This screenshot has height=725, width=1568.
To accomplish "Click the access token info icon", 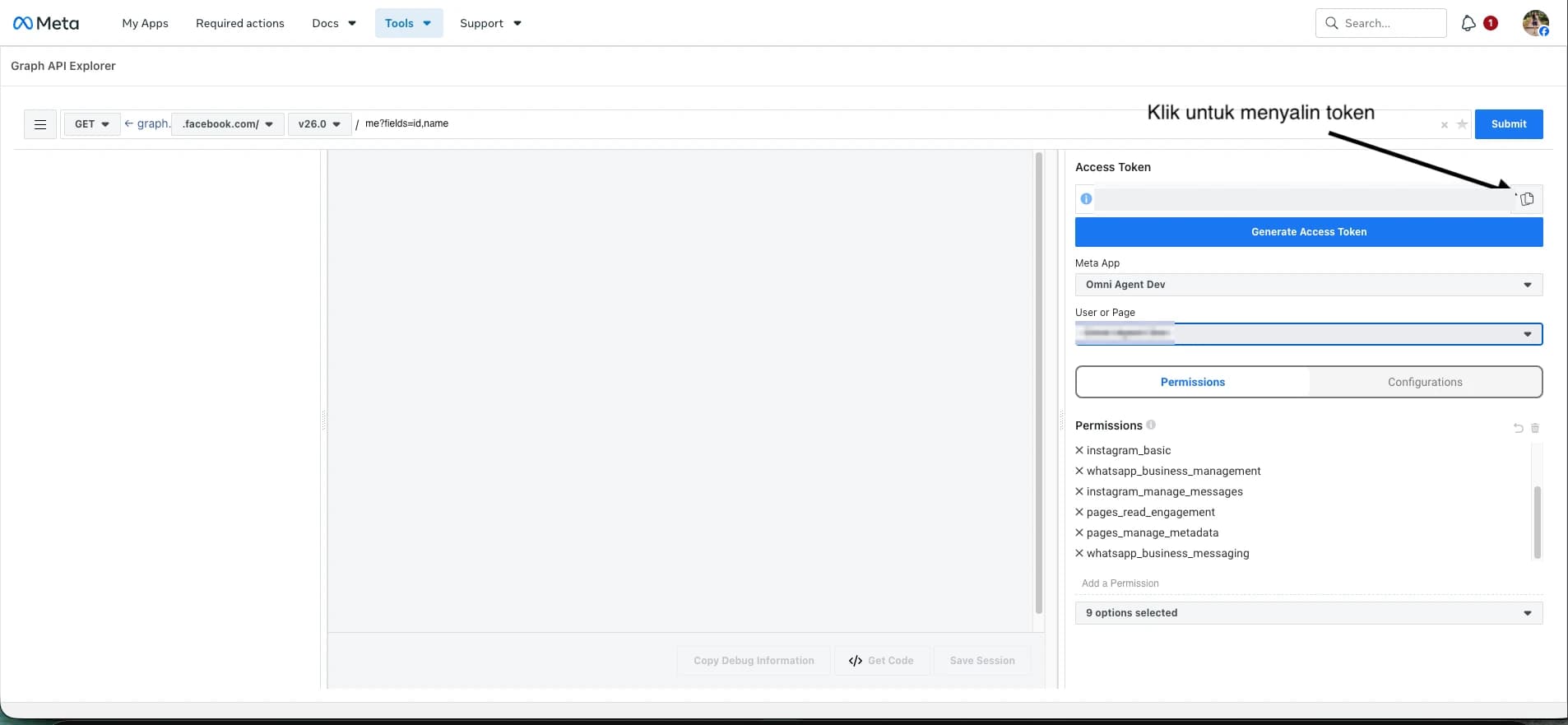I will [1086, 198].
